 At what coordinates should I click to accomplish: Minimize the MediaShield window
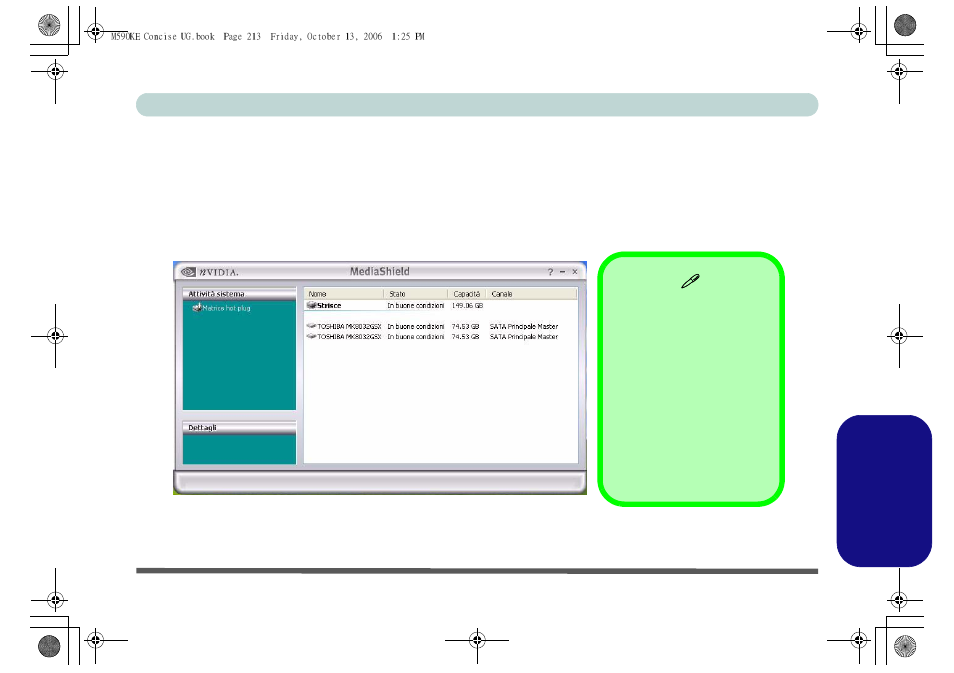[562, 271]
